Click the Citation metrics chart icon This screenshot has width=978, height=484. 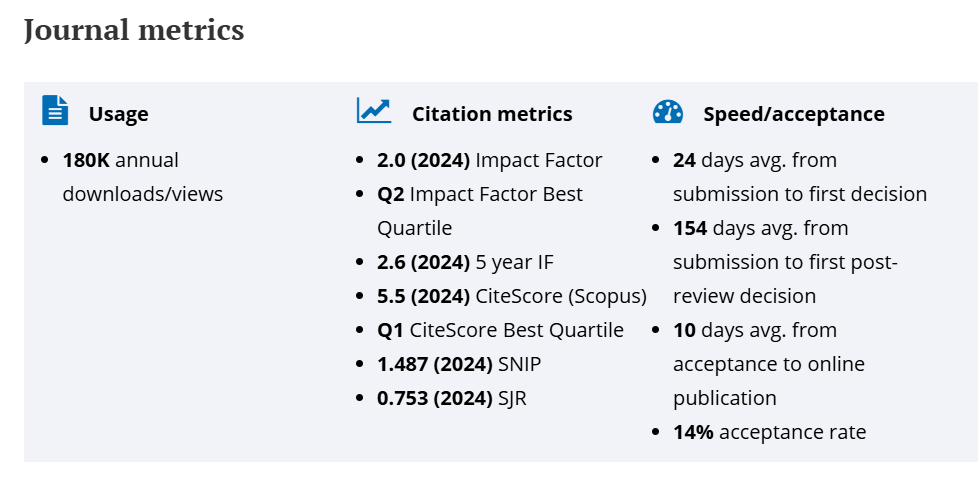tap(374, 110)
